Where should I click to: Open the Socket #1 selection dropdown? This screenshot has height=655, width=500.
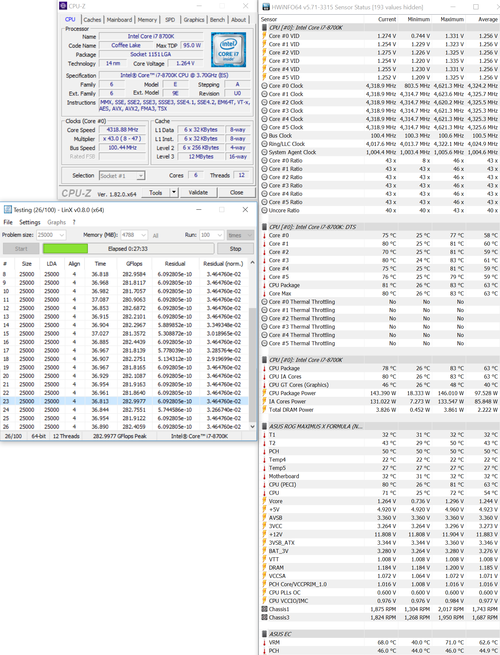point(122,176)
